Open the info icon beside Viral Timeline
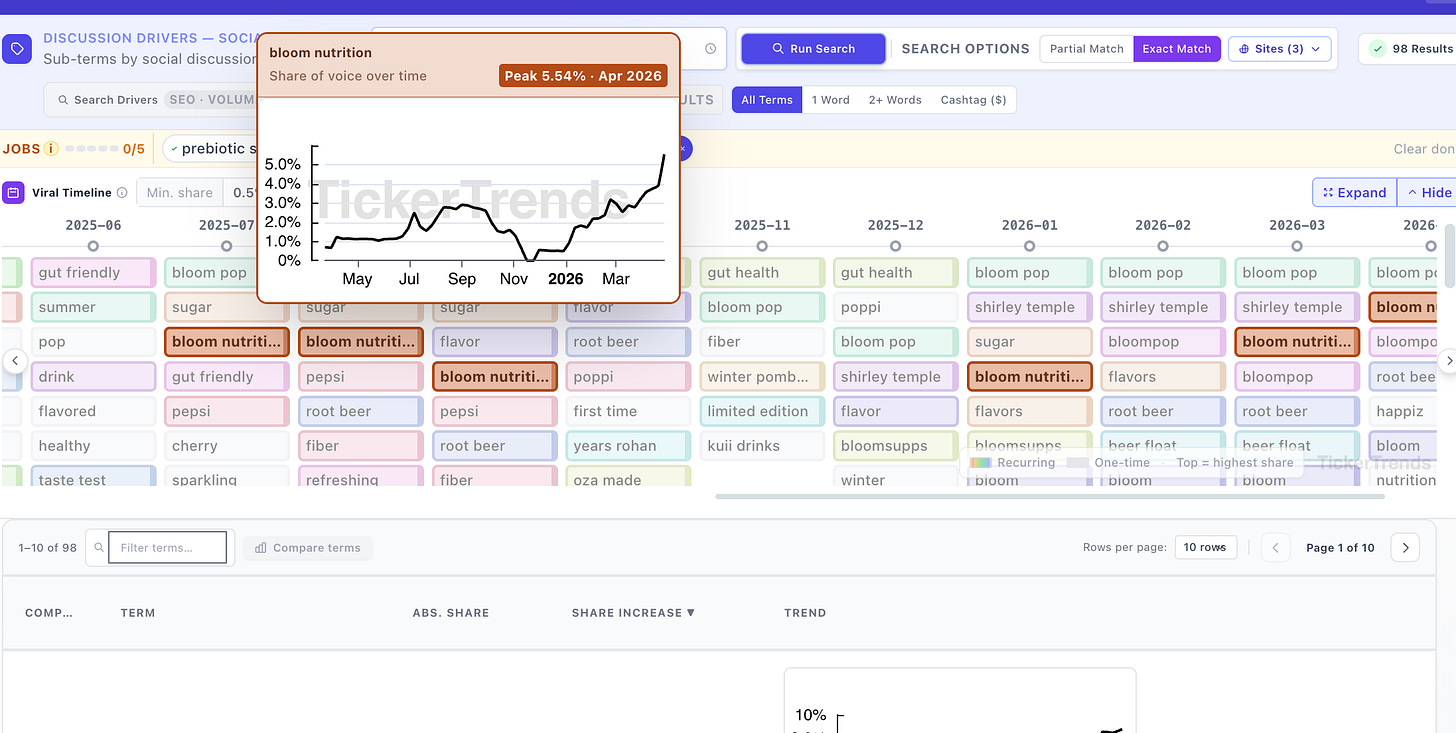 122,193
